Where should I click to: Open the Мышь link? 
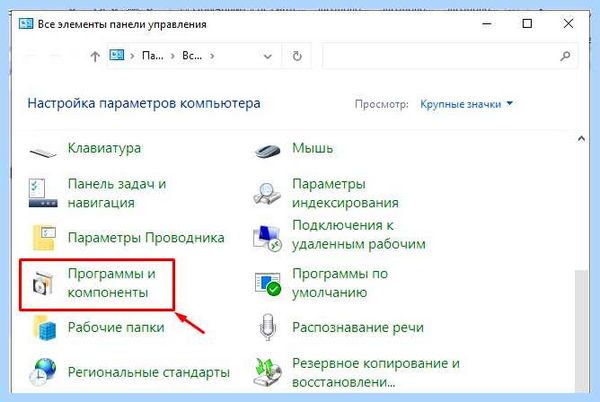coord(313,148)
